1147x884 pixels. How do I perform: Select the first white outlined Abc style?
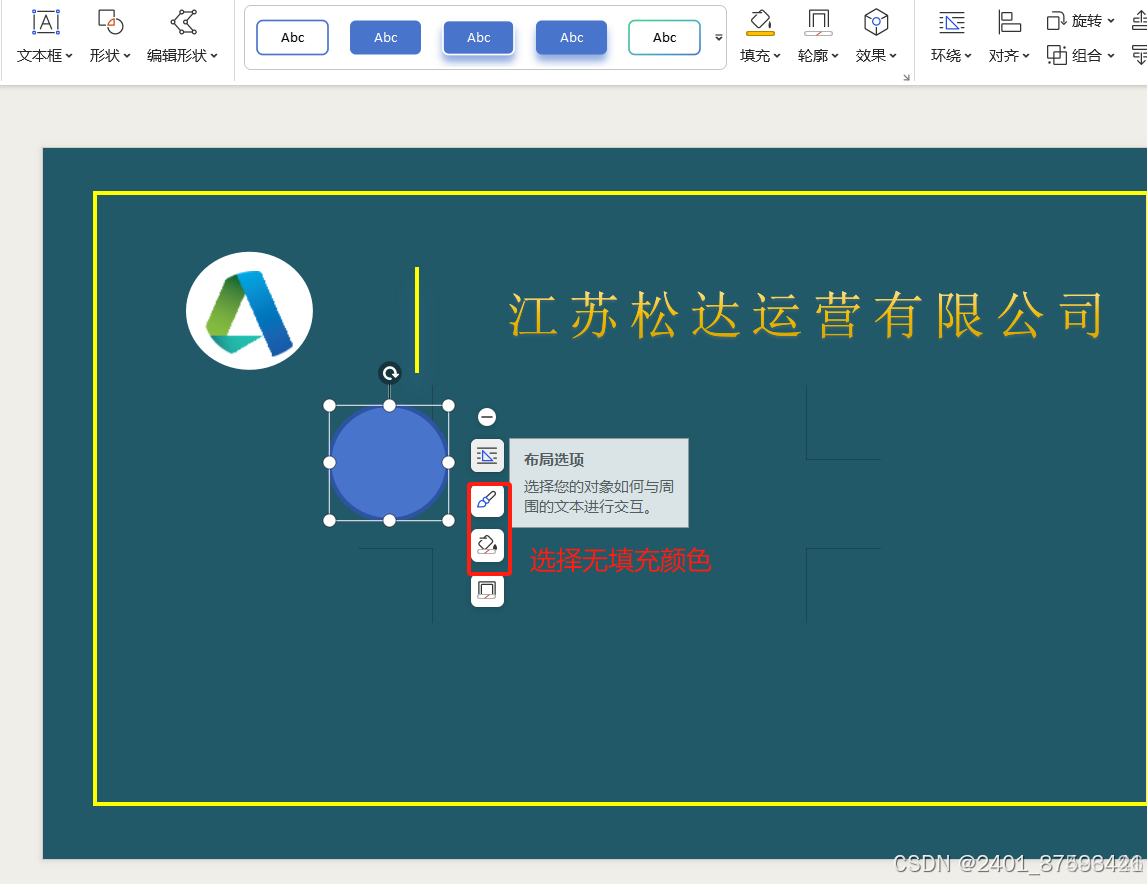293,37
